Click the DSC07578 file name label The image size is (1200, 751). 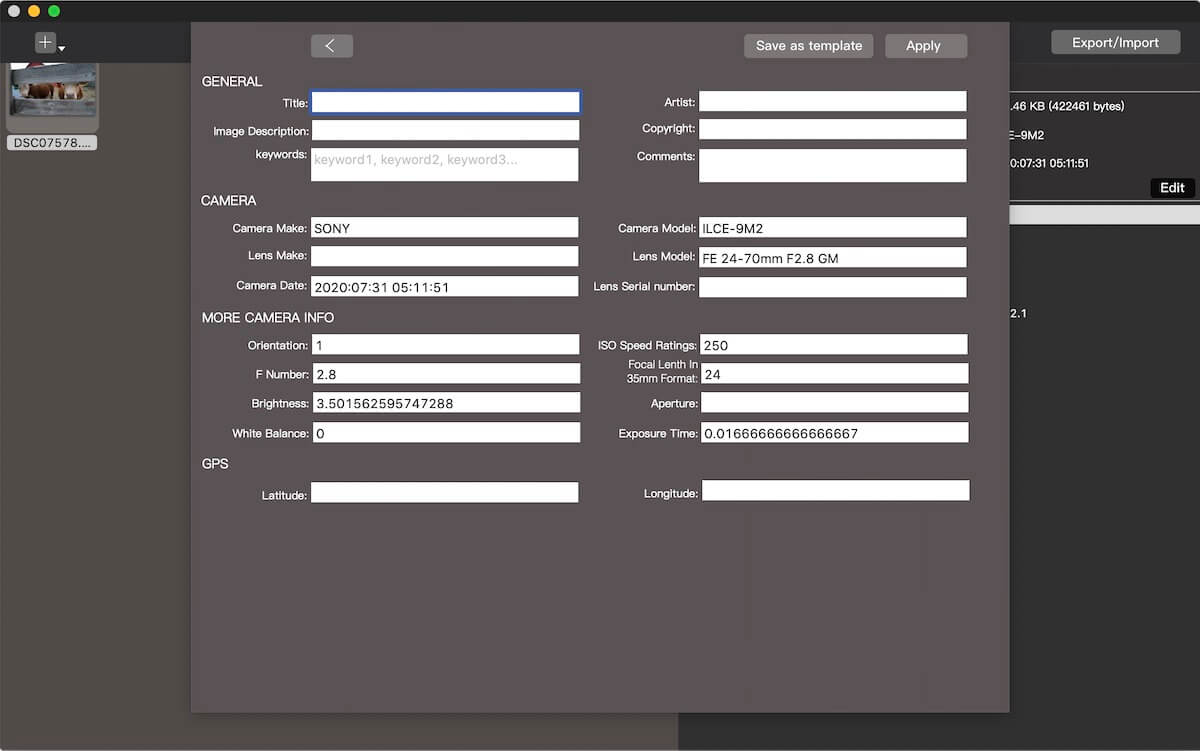(52, 143)
